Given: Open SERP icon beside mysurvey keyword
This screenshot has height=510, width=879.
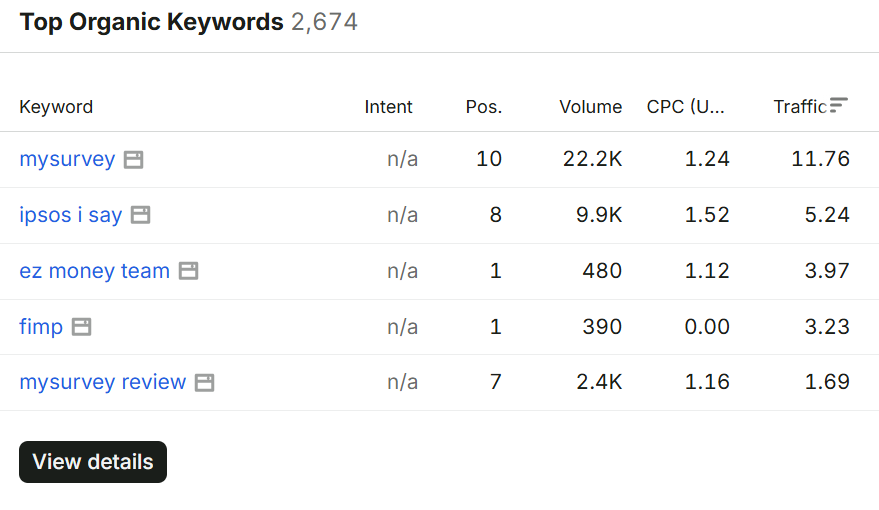Looking at the screenshot, I should coord(133,160).
